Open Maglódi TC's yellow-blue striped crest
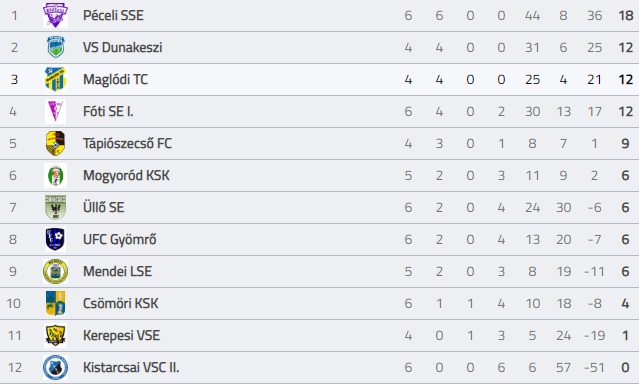The image size is (639, 384). 55,79
